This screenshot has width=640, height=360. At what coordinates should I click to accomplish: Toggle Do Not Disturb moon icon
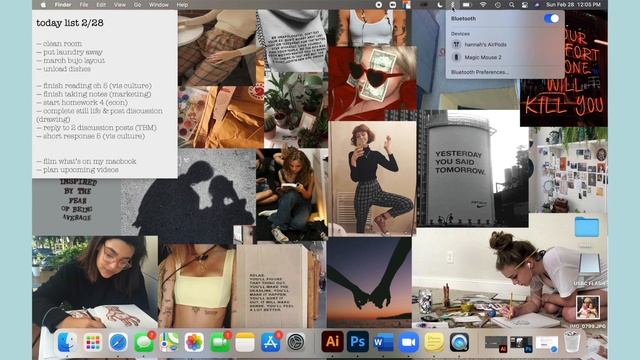point(440,5)
